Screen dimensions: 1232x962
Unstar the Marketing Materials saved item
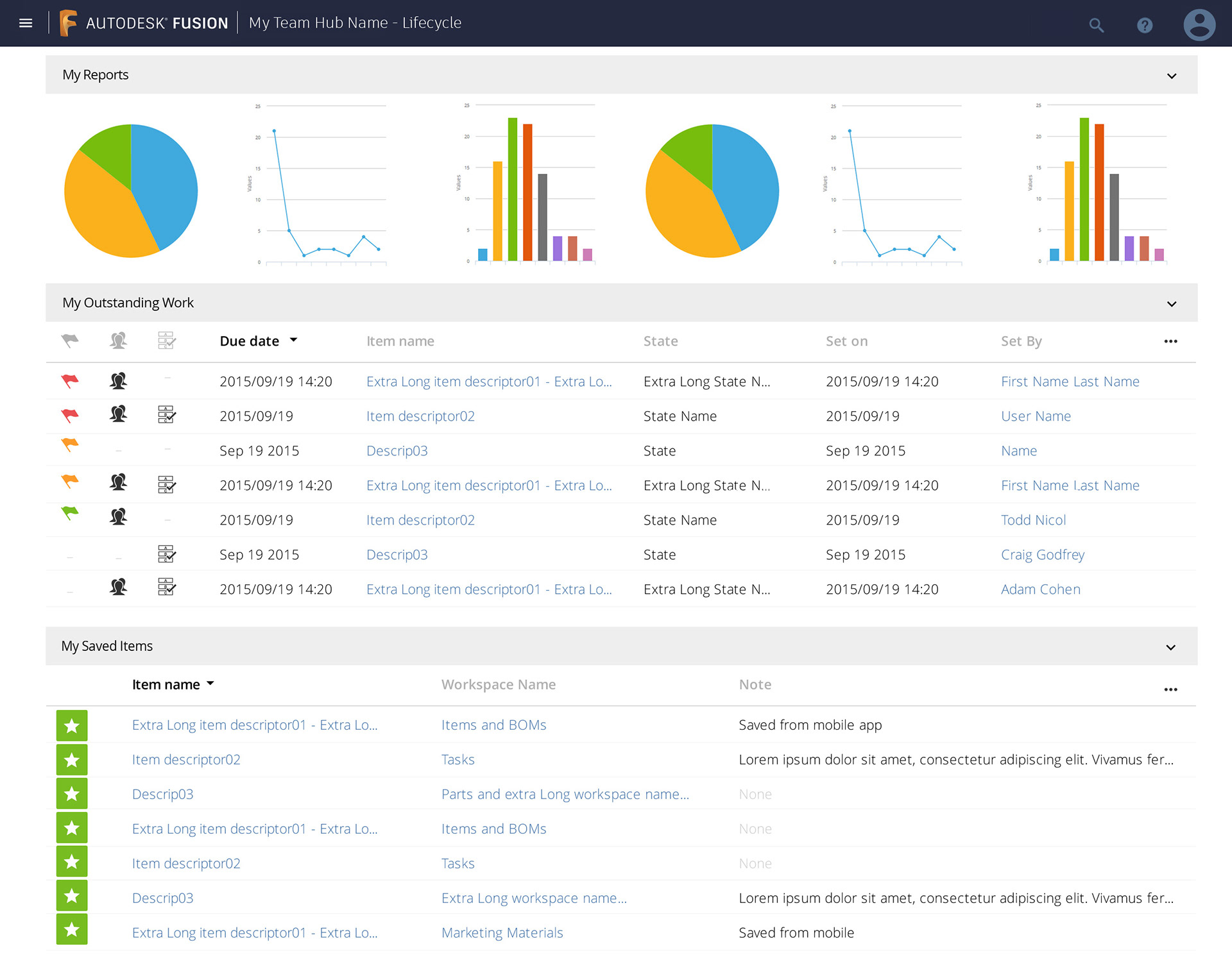click(x=72, y=929)
